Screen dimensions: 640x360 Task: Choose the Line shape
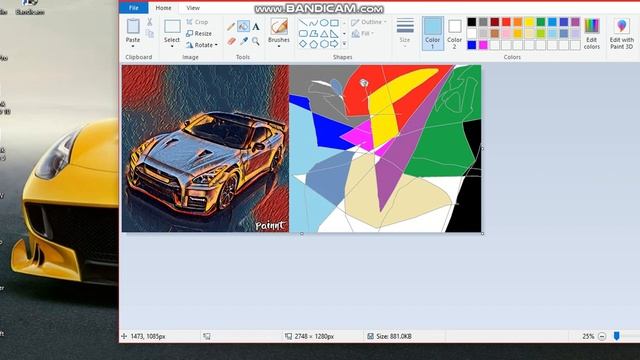click(x=302, y=23)
